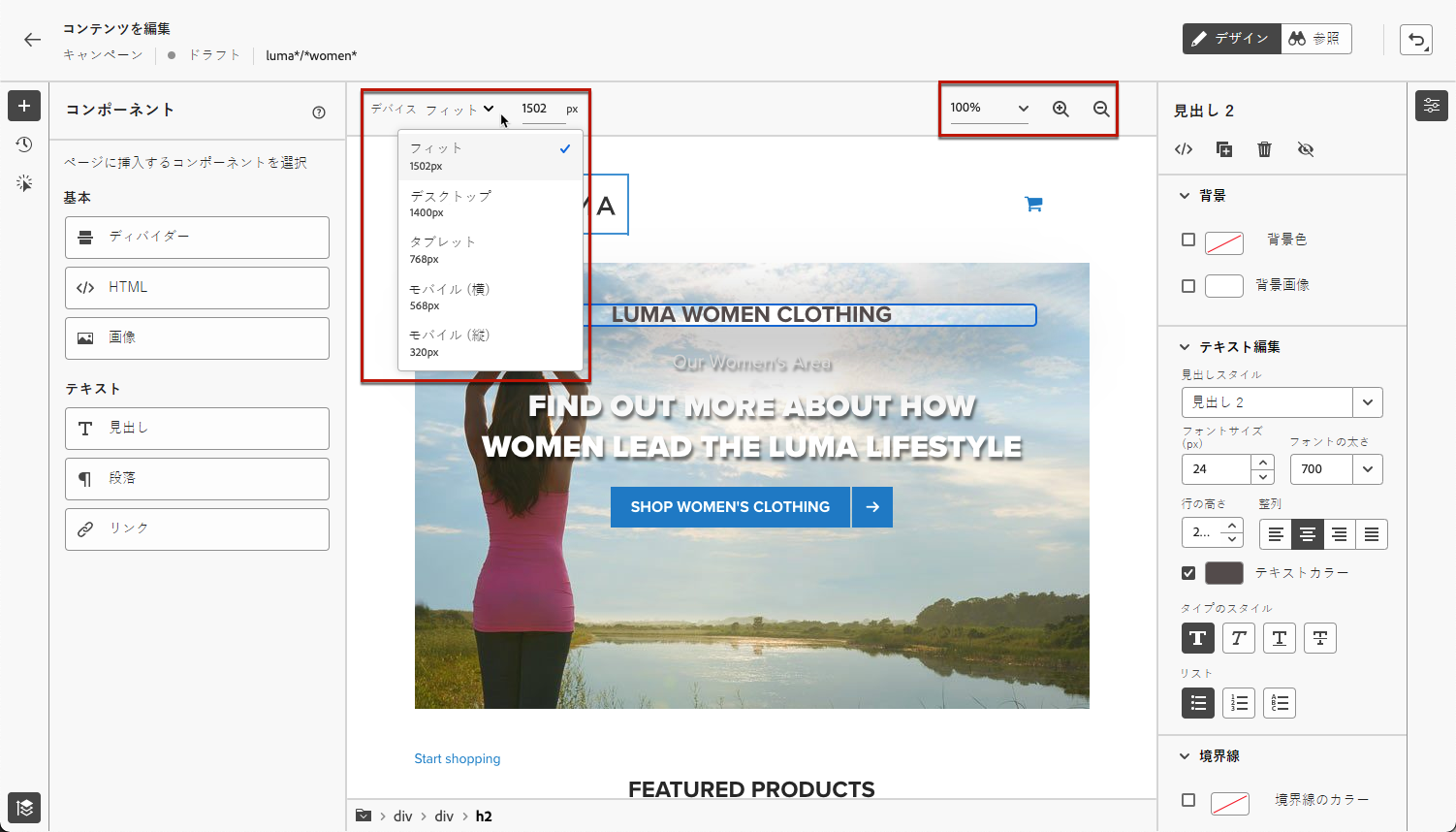Go back with the left arrow icon

coord(33,40)
